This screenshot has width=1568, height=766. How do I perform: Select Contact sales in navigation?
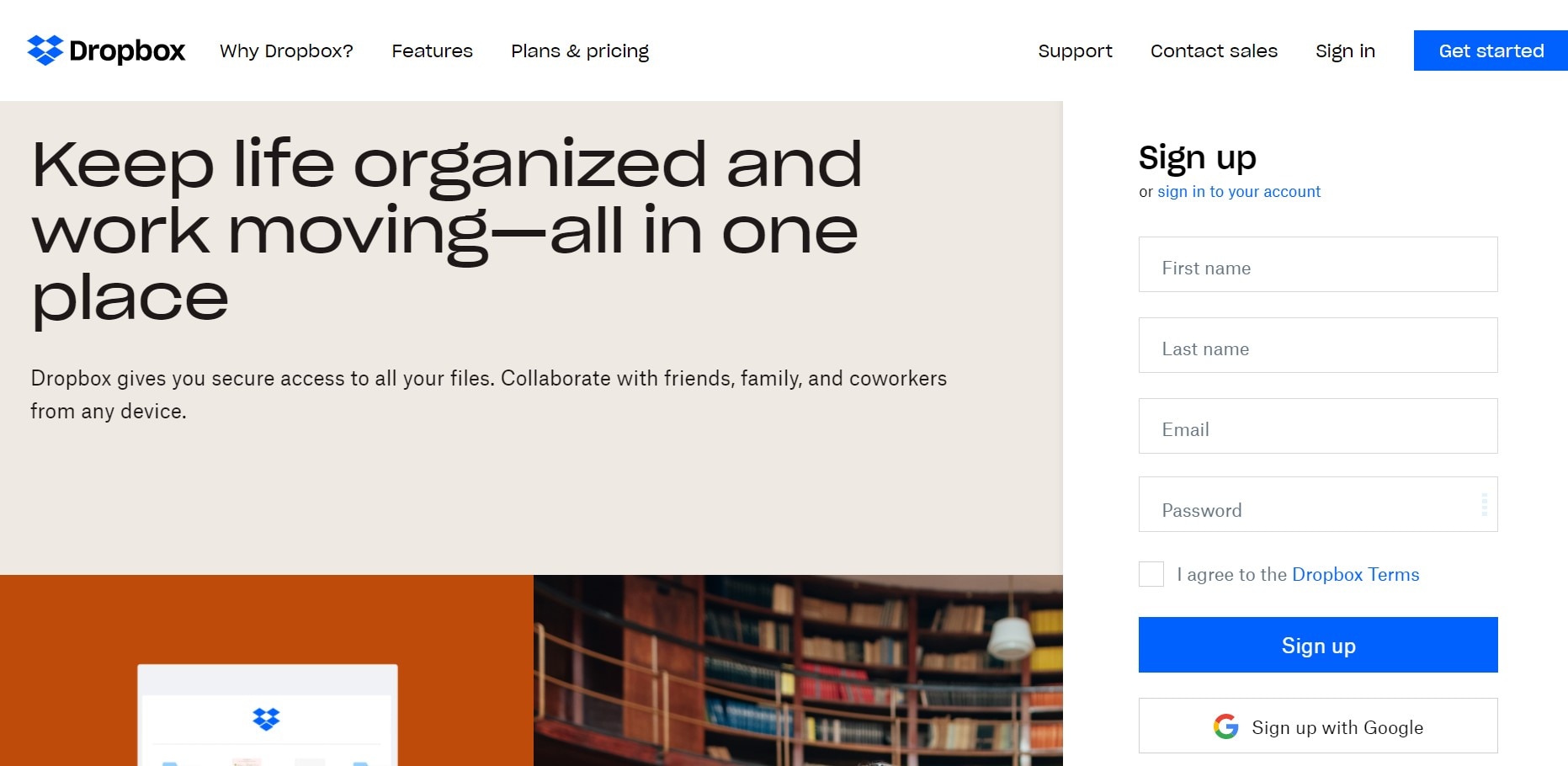(x=1214, y=51)
